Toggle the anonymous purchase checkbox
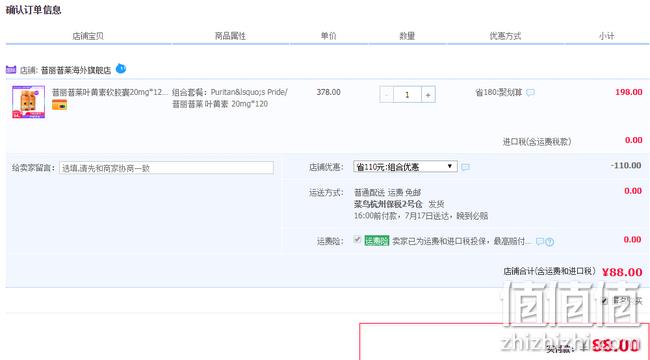 pyautogui.click(x=604, y=301)
